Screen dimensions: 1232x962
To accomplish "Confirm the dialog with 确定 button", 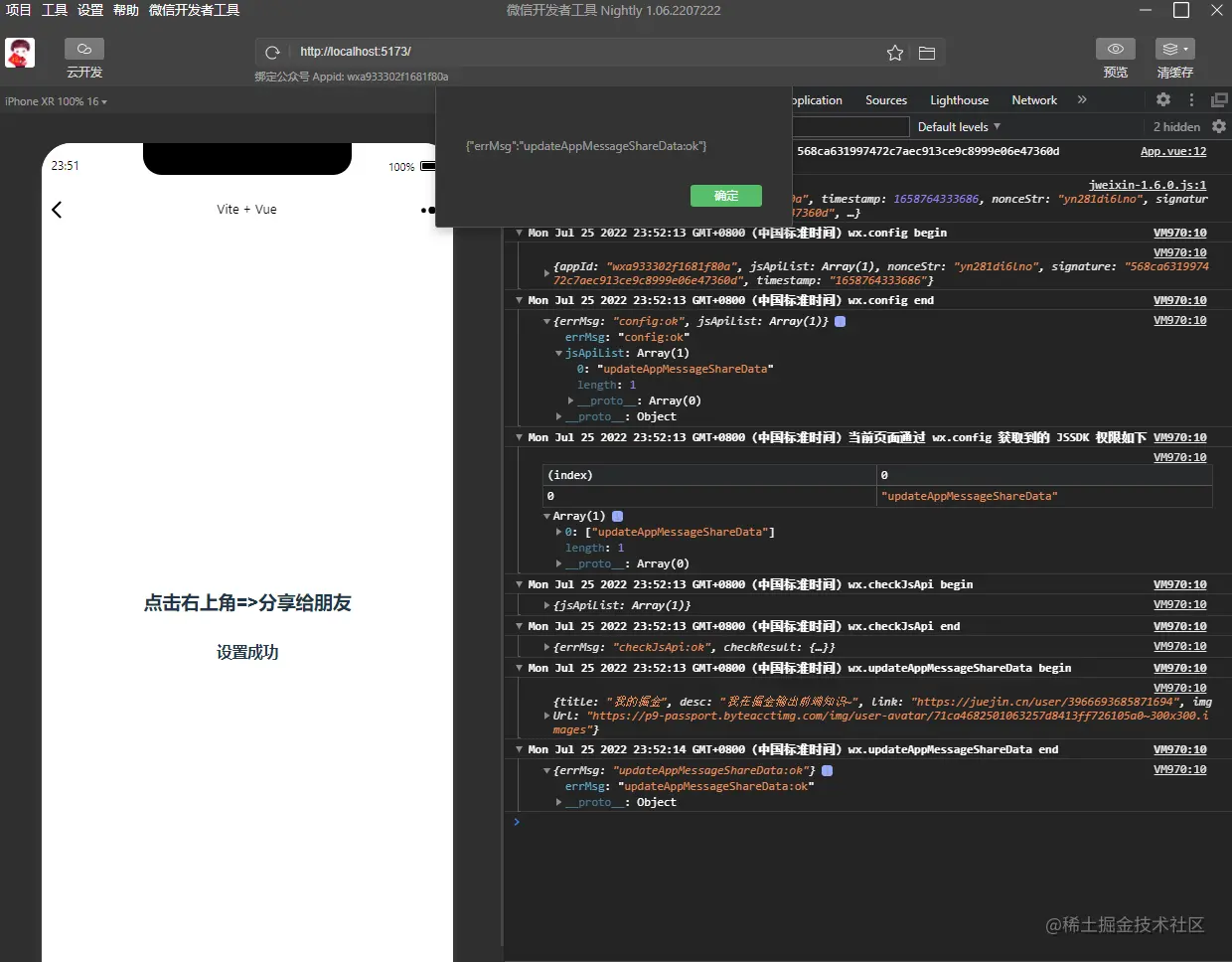I will (726, 196).
